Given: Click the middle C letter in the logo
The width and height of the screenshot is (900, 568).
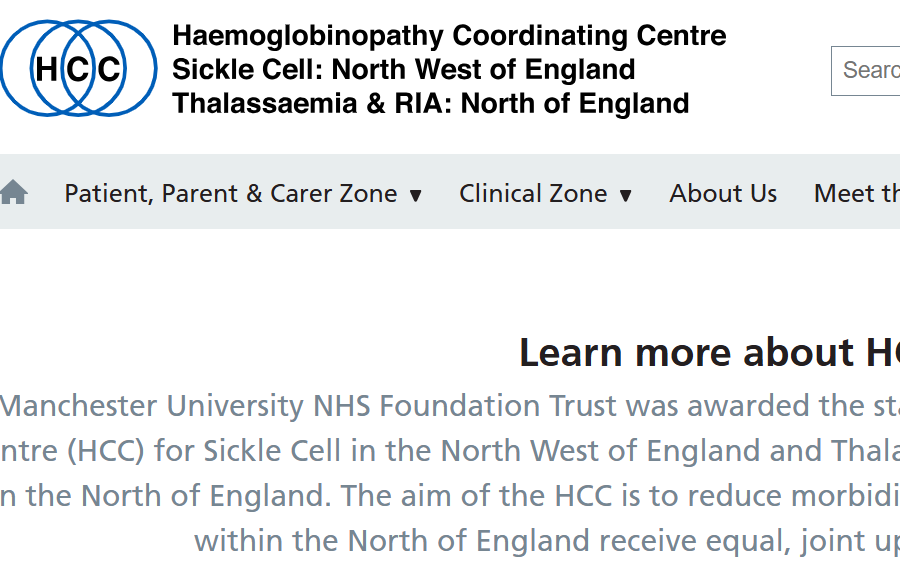Looking at the screenshot, I should pos(78,69).
